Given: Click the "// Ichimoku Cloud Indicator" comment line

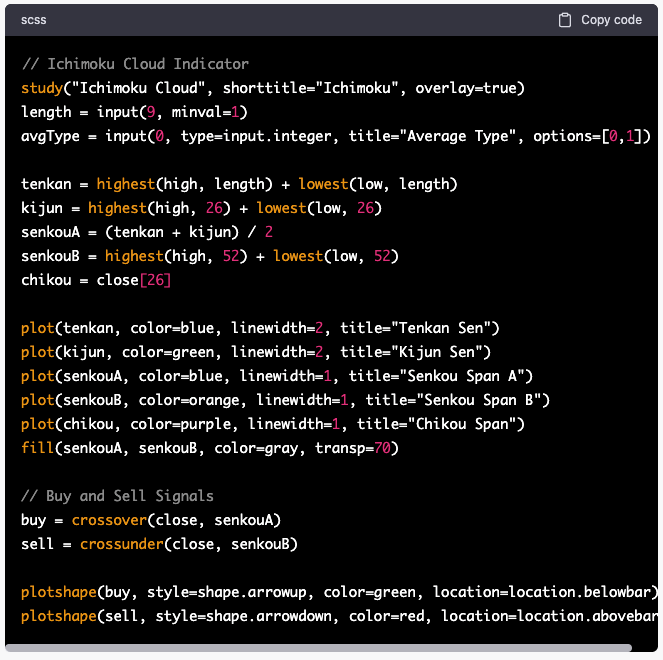Looking at the screenshot, I should click(135, 64).
